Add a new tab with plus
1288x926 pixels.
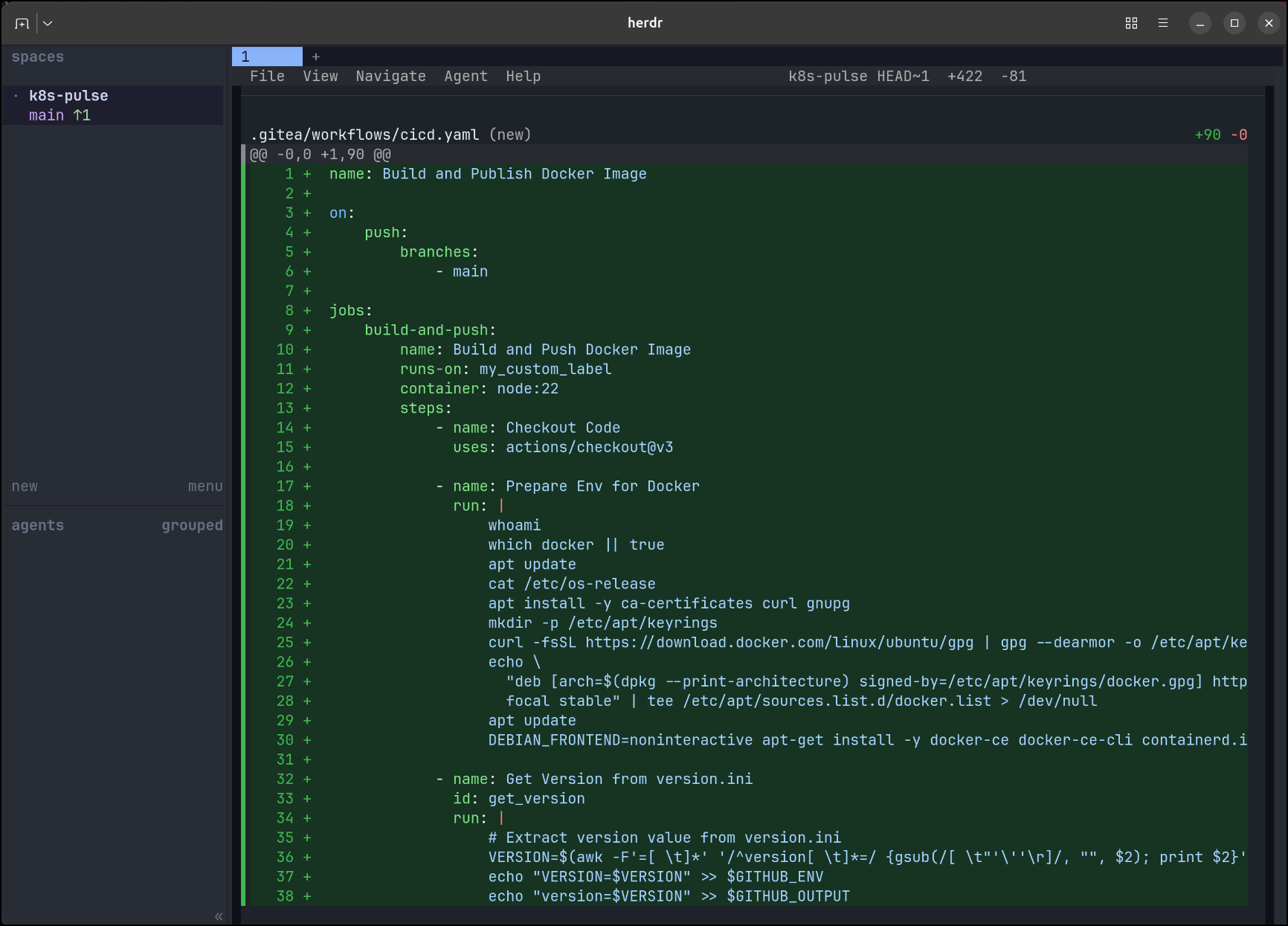[316, 57]
